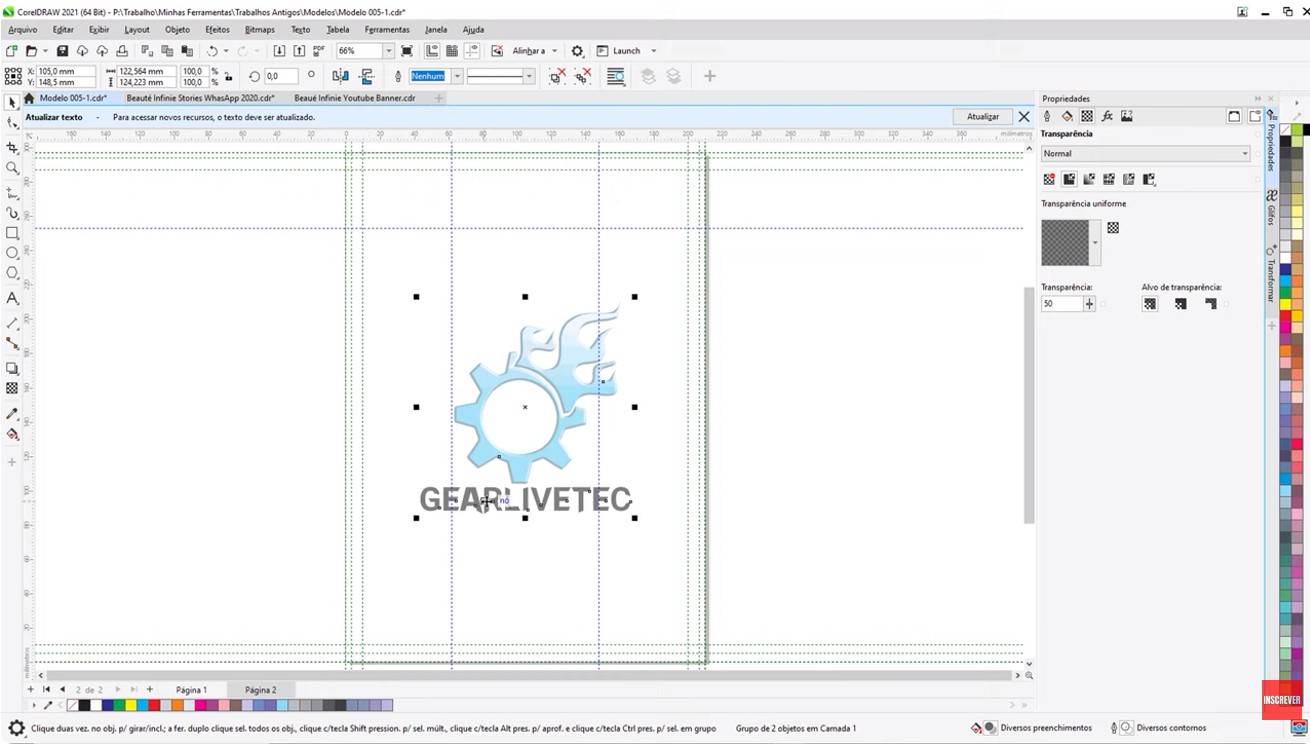Toggle the Fill transparency target option

tap(1180, 303)
